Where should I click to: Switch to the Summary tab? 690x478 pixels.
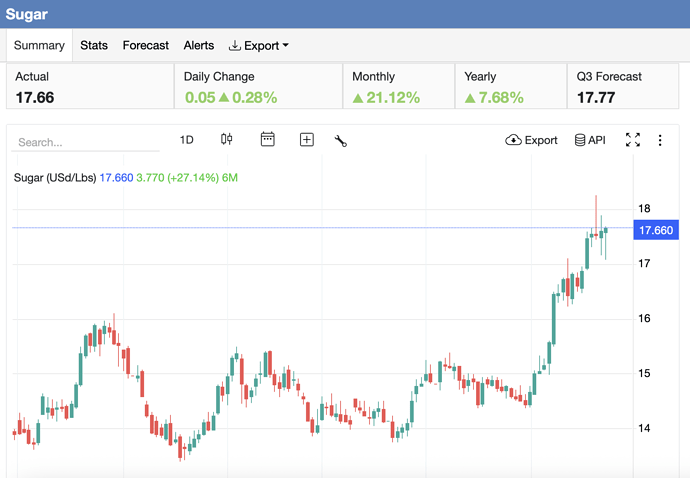[39, 45]
